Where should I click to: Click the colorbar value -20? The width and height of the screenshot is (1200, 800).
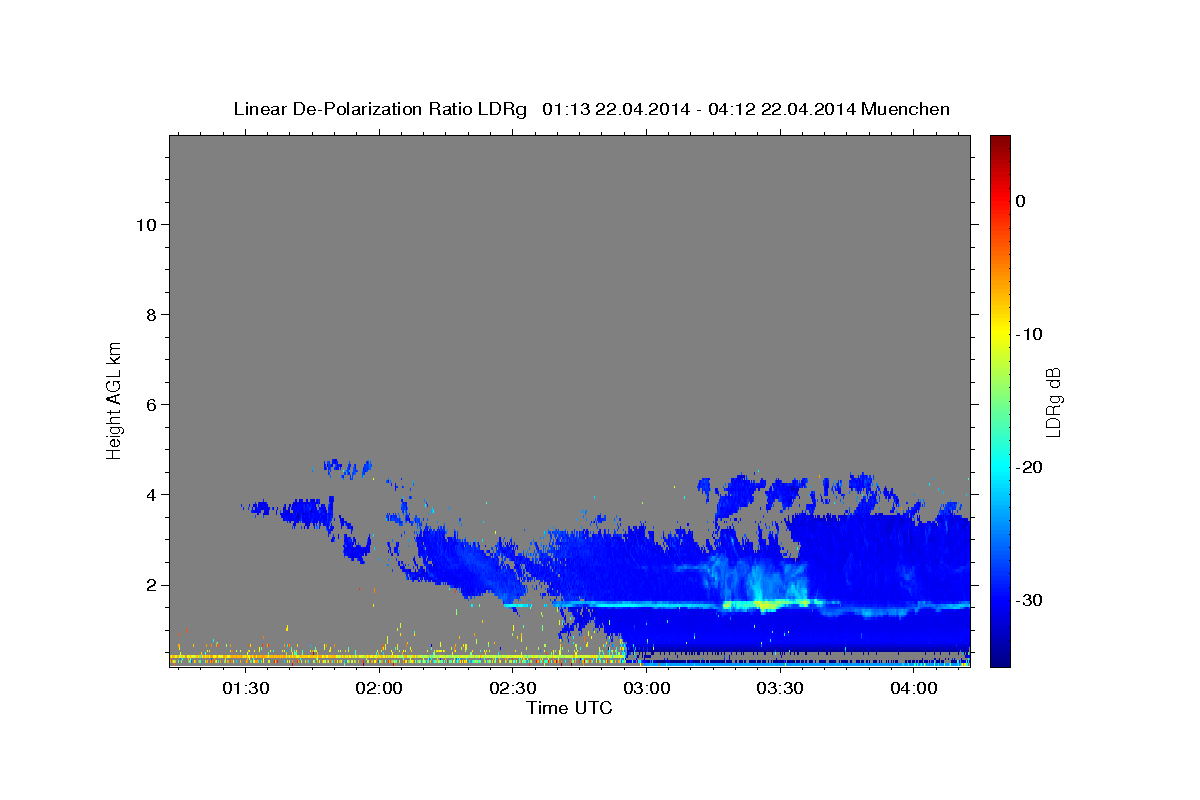point(1028,467)
